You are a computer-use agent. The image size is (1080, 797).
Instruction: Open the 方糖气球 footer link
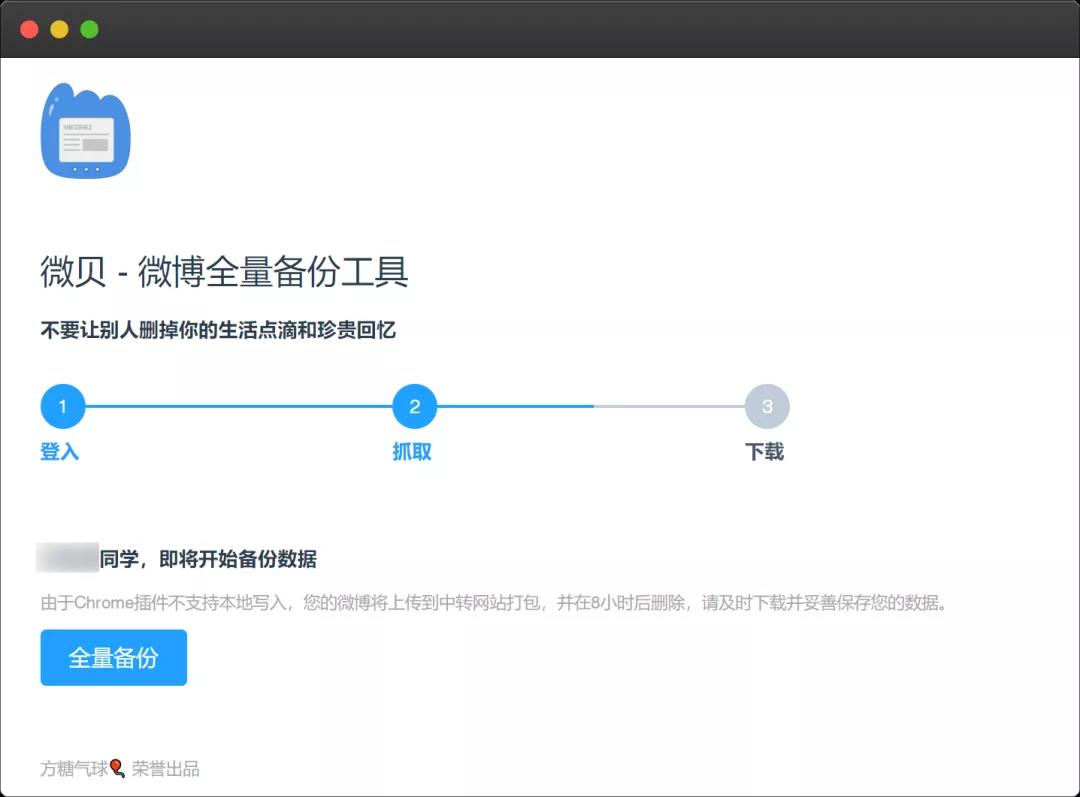coord(74,768)
